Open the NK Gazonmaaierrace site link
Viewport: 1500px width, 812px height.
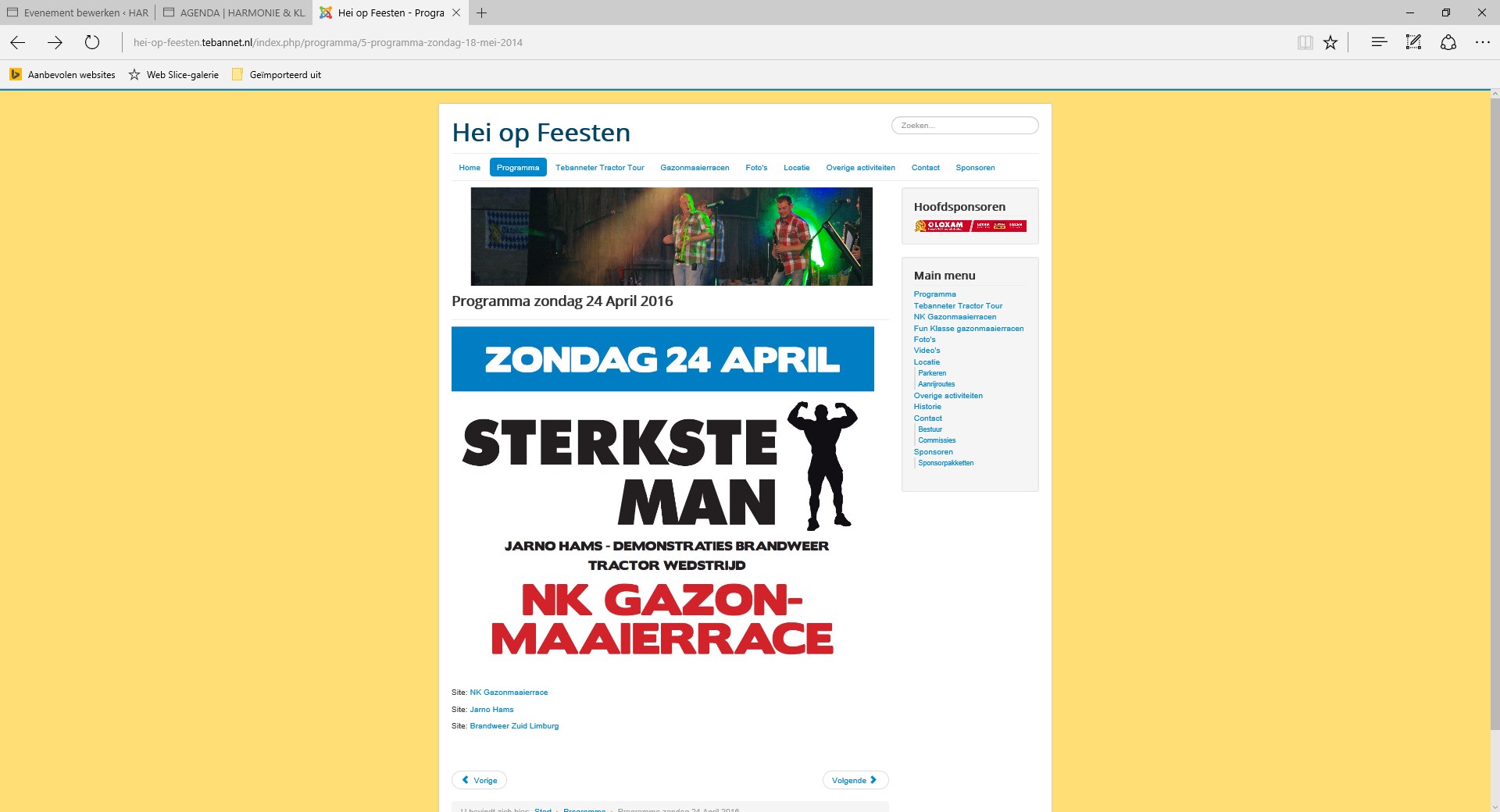(x=509, y=693)
